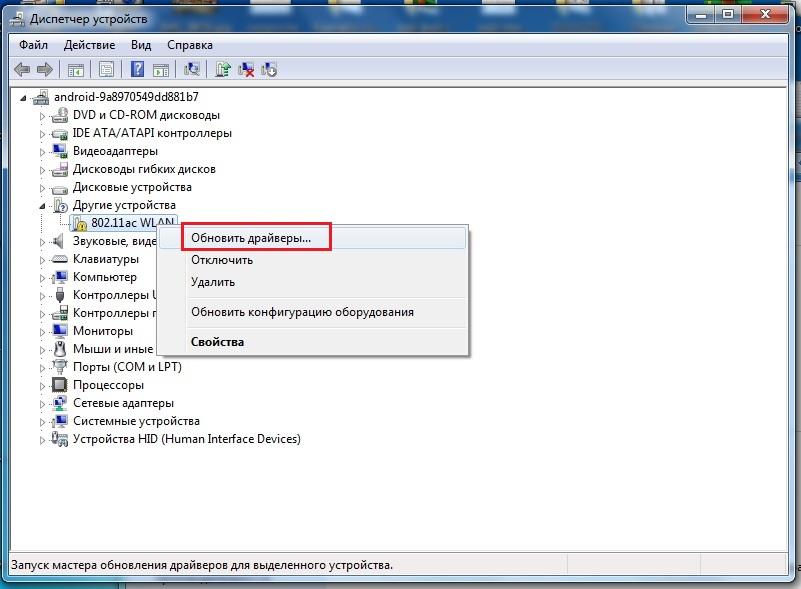The image size is (801, 589).
Task: Click the Видеоадаптеры display icon
Action: (x=60, y=151)
